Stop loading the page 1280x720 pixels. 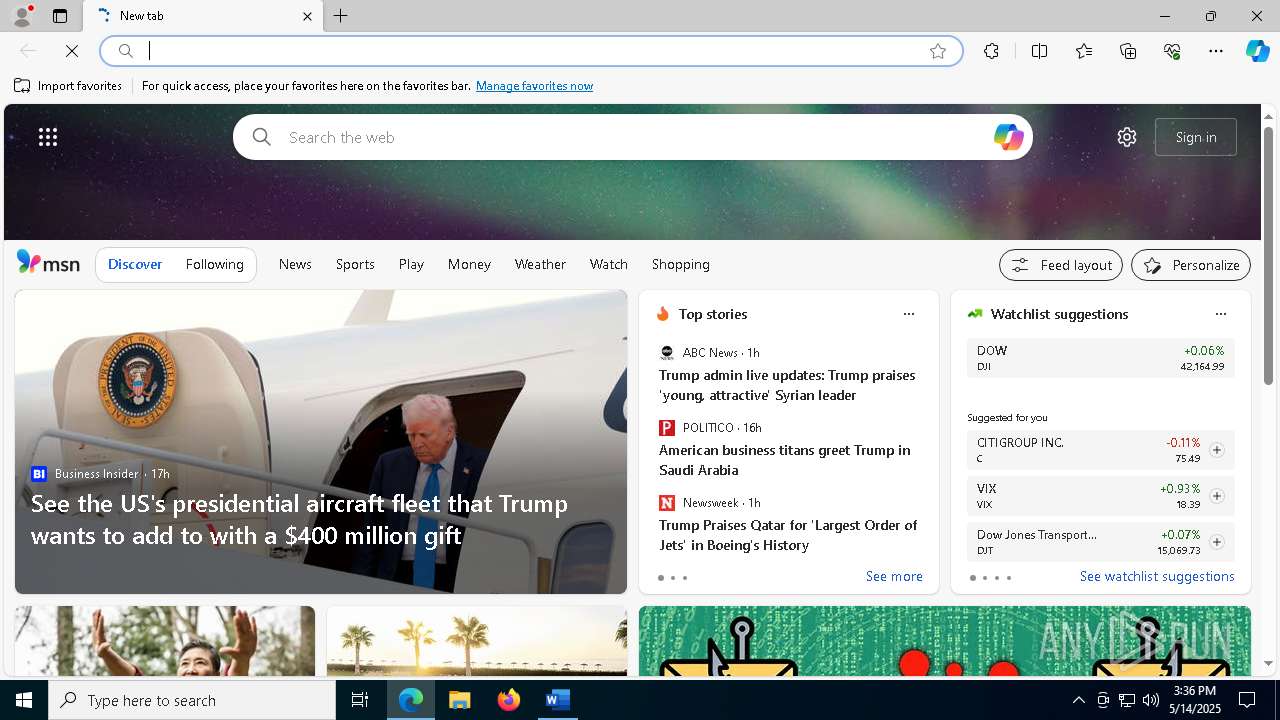click(72, 51)
